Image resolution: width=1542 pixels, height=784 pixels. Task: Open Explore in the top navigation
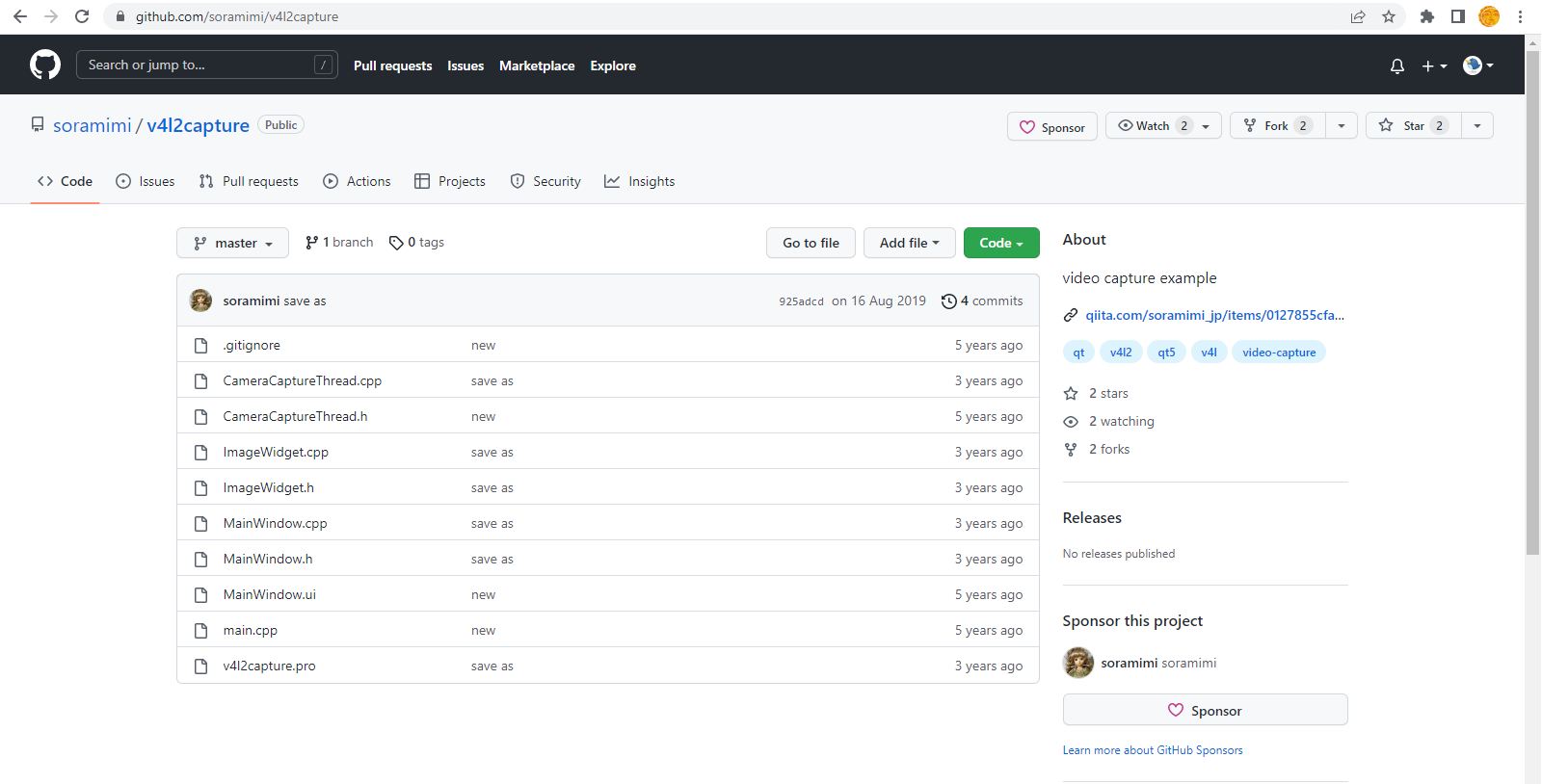pos(613,65)
